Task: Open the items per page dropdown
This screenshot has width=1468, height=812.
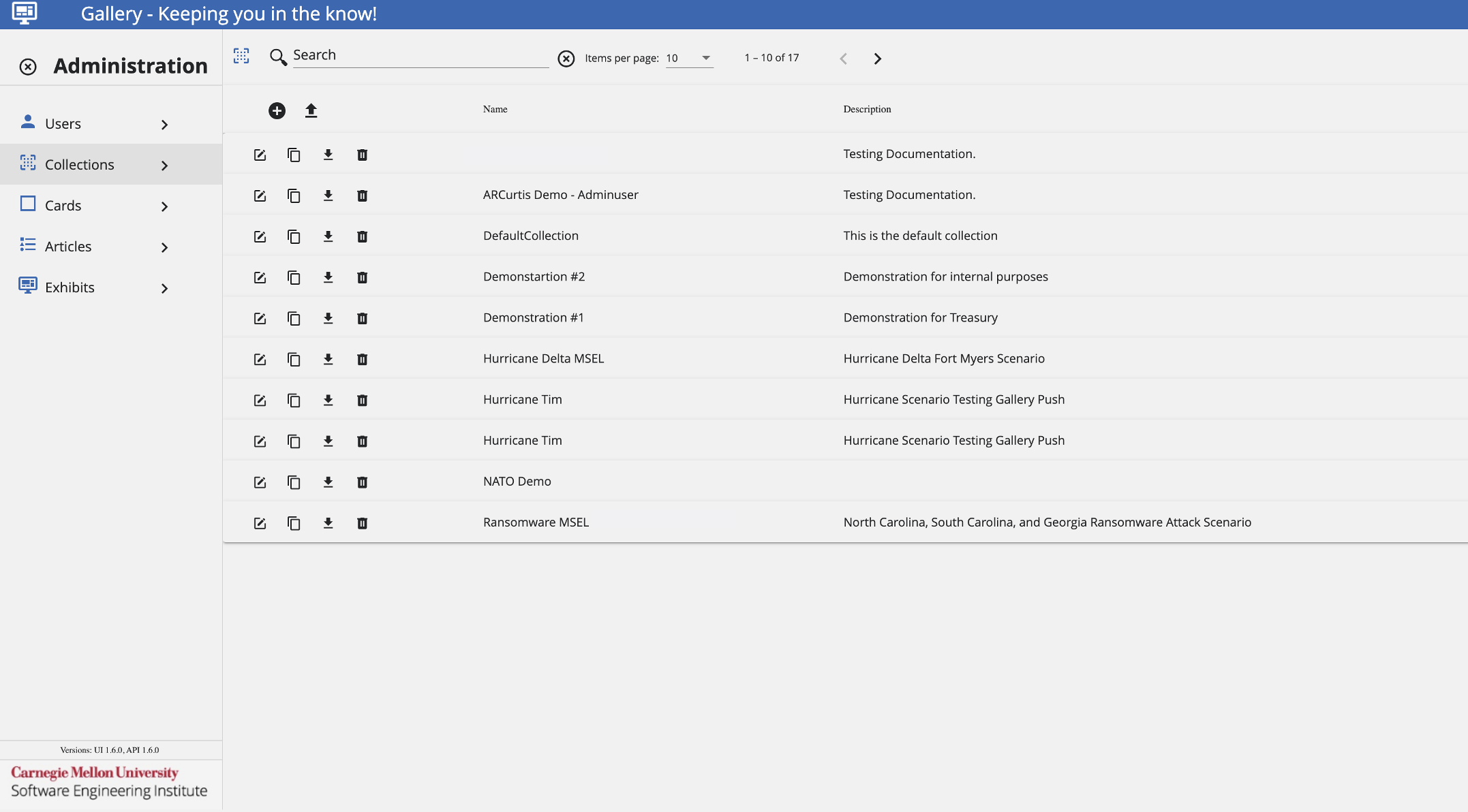Action: 705,58
